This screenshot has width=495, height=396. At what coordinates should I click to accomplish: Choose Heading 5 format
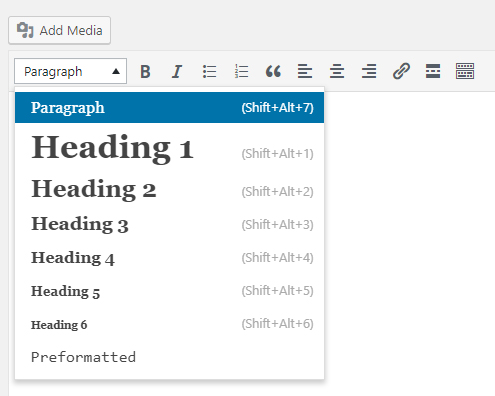(x=169, y=291)
